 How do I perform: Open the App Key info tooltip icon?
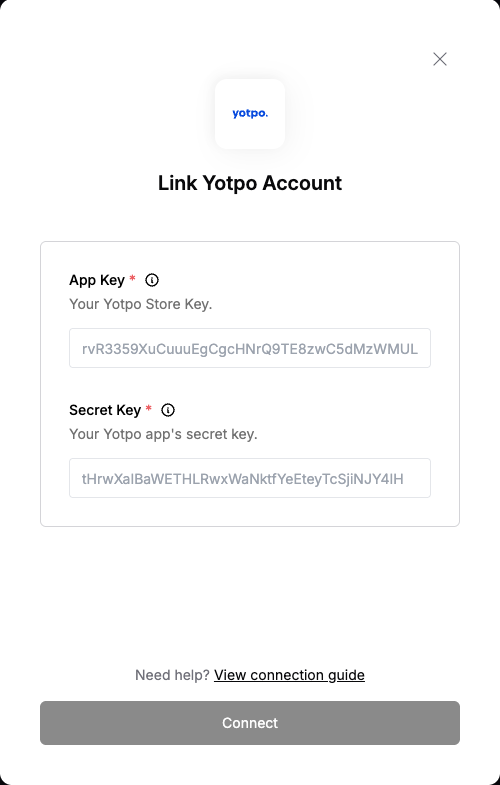tap(152, 280)
